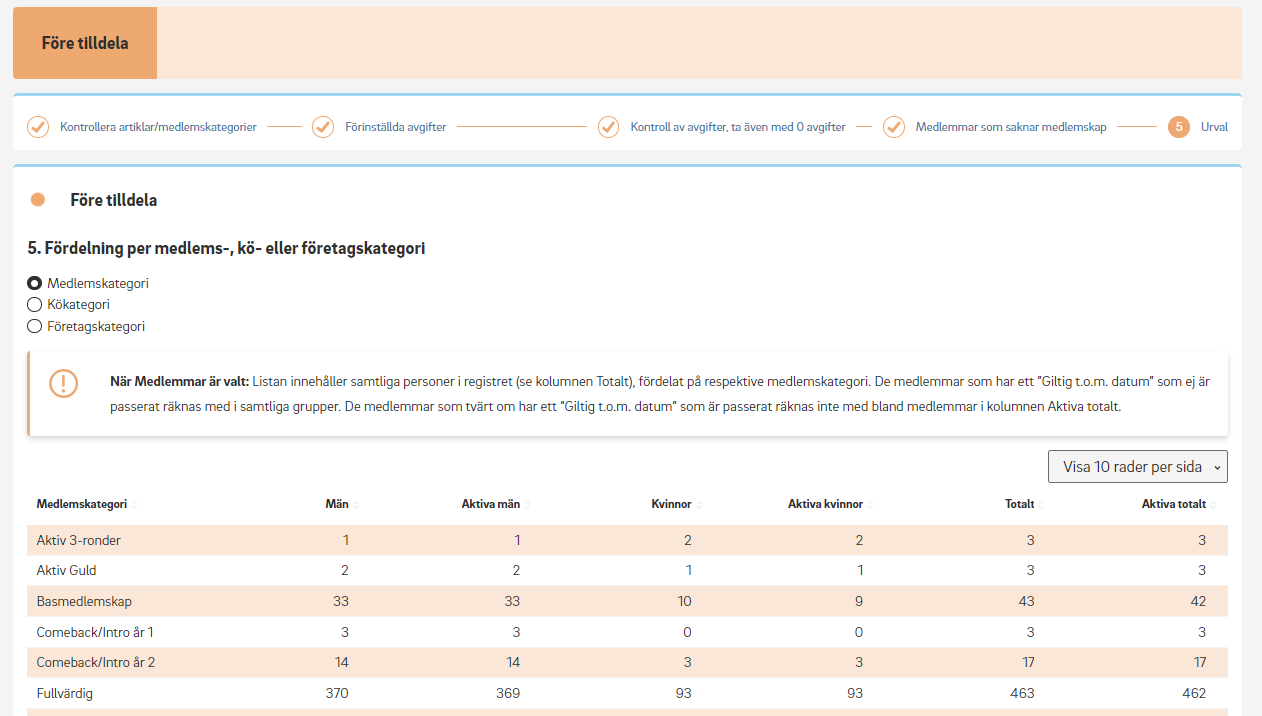Click the checkmark icon beside Förinställda avgifter
Image resolution: width=1262 pixels, height=716 pixels.
click(x=323, y=127)
